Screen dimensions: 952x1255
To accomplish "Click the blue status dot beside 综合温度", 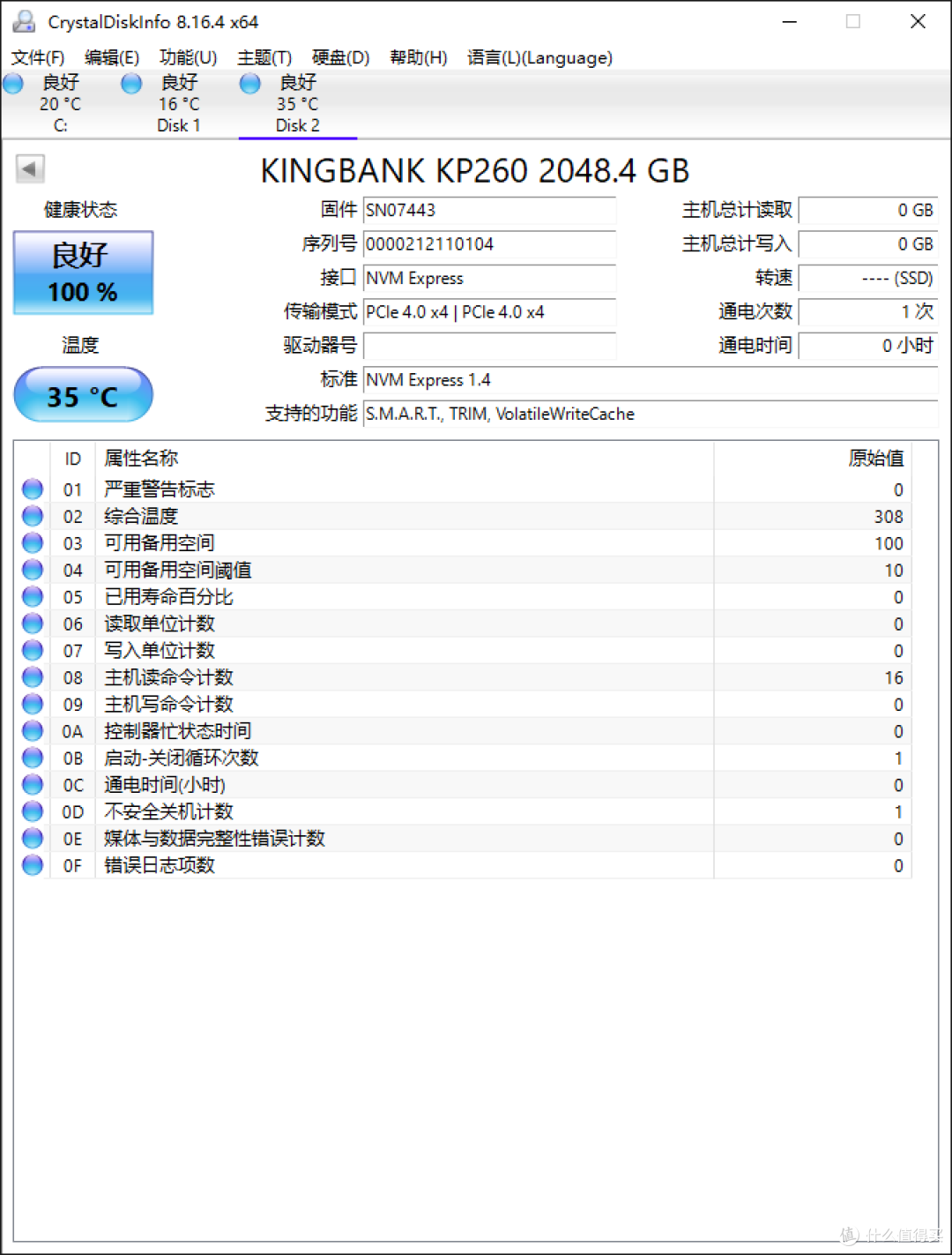I will 32,516.
